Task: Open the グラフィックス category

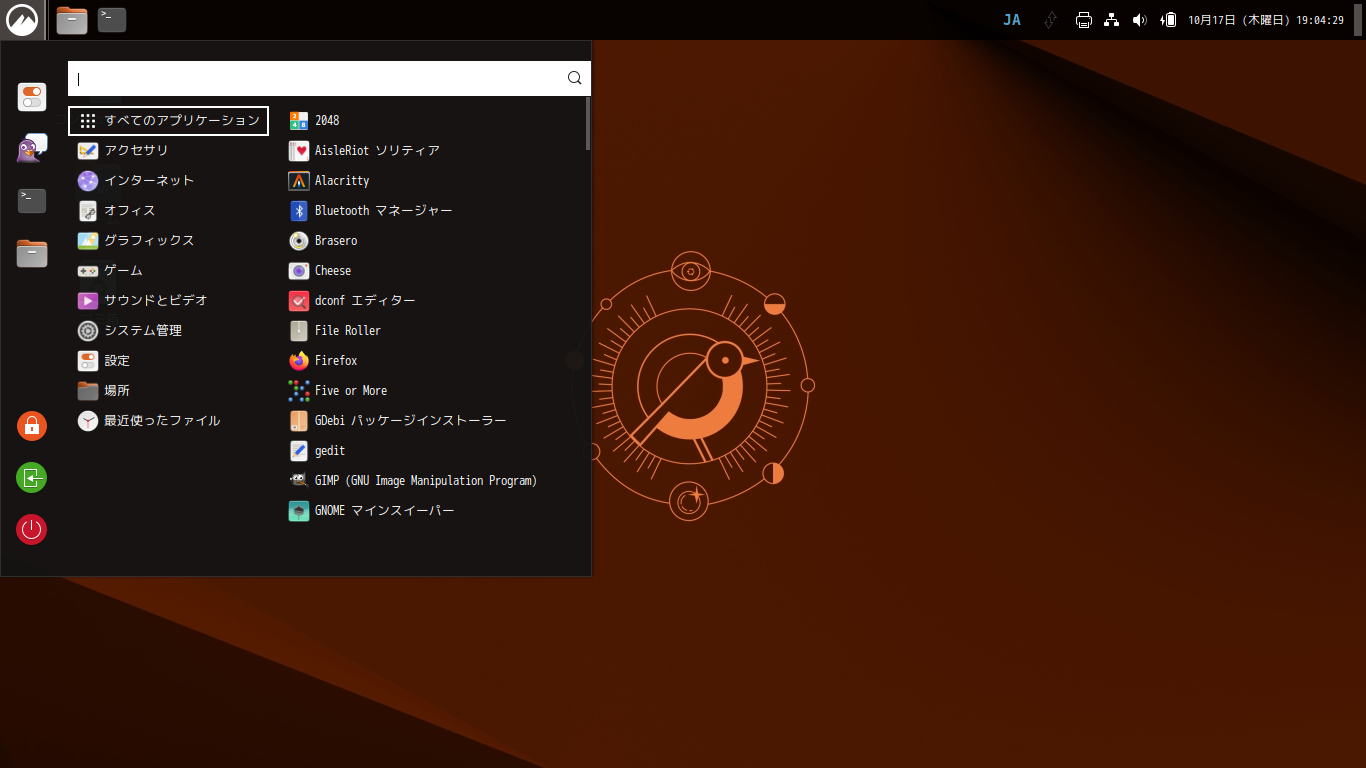Action: click(149, 241)
